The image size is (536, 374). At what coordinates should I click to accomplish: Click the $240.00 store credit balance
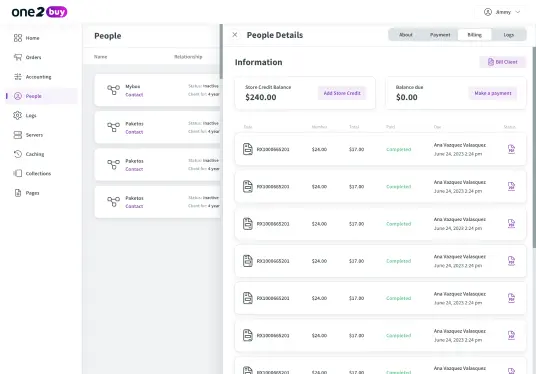tap(260, 97)
